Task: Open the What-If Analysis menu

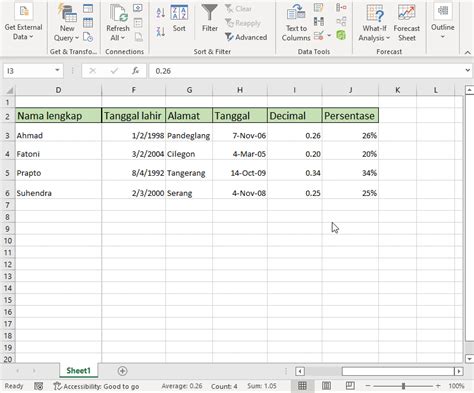Action: point(374,23)
